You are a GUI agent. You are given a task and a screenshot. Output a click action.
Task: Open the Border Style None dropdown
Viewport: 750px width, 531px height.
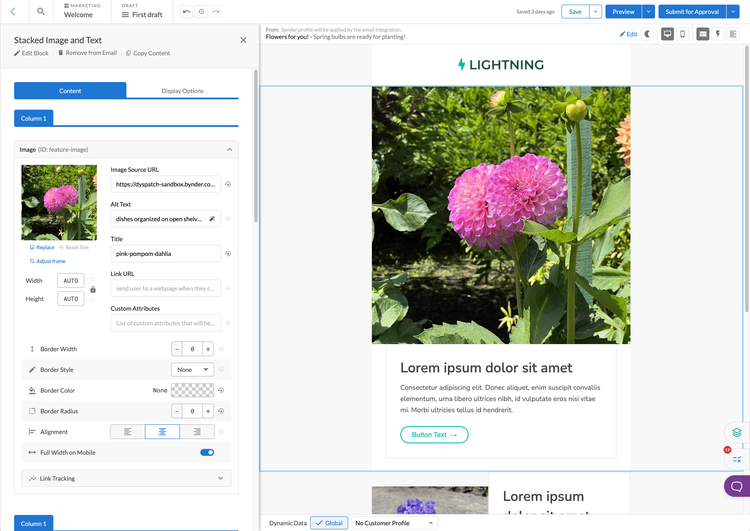[192, 370]
